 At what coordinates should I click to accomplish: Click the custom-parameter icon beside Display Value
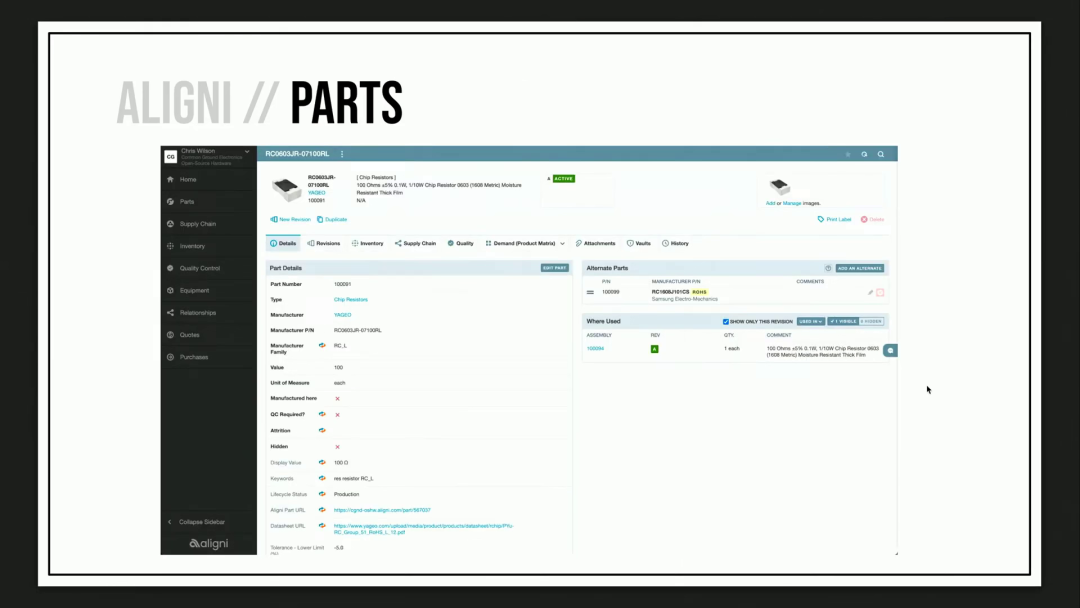point(322,463)
